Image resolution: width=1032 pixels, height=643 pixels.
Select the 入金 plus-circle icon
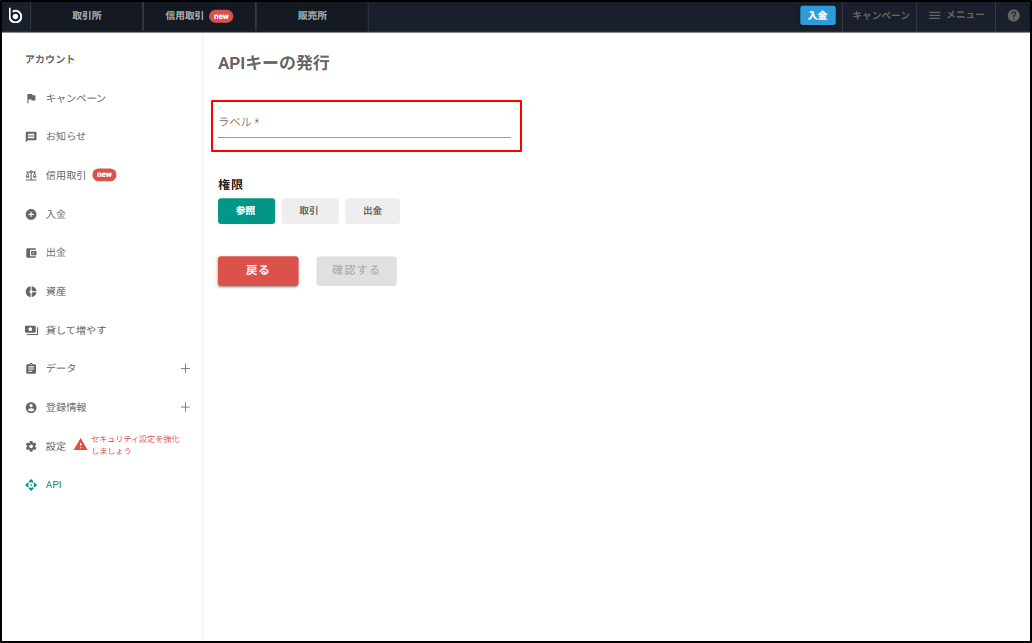(x=30, y=213)
